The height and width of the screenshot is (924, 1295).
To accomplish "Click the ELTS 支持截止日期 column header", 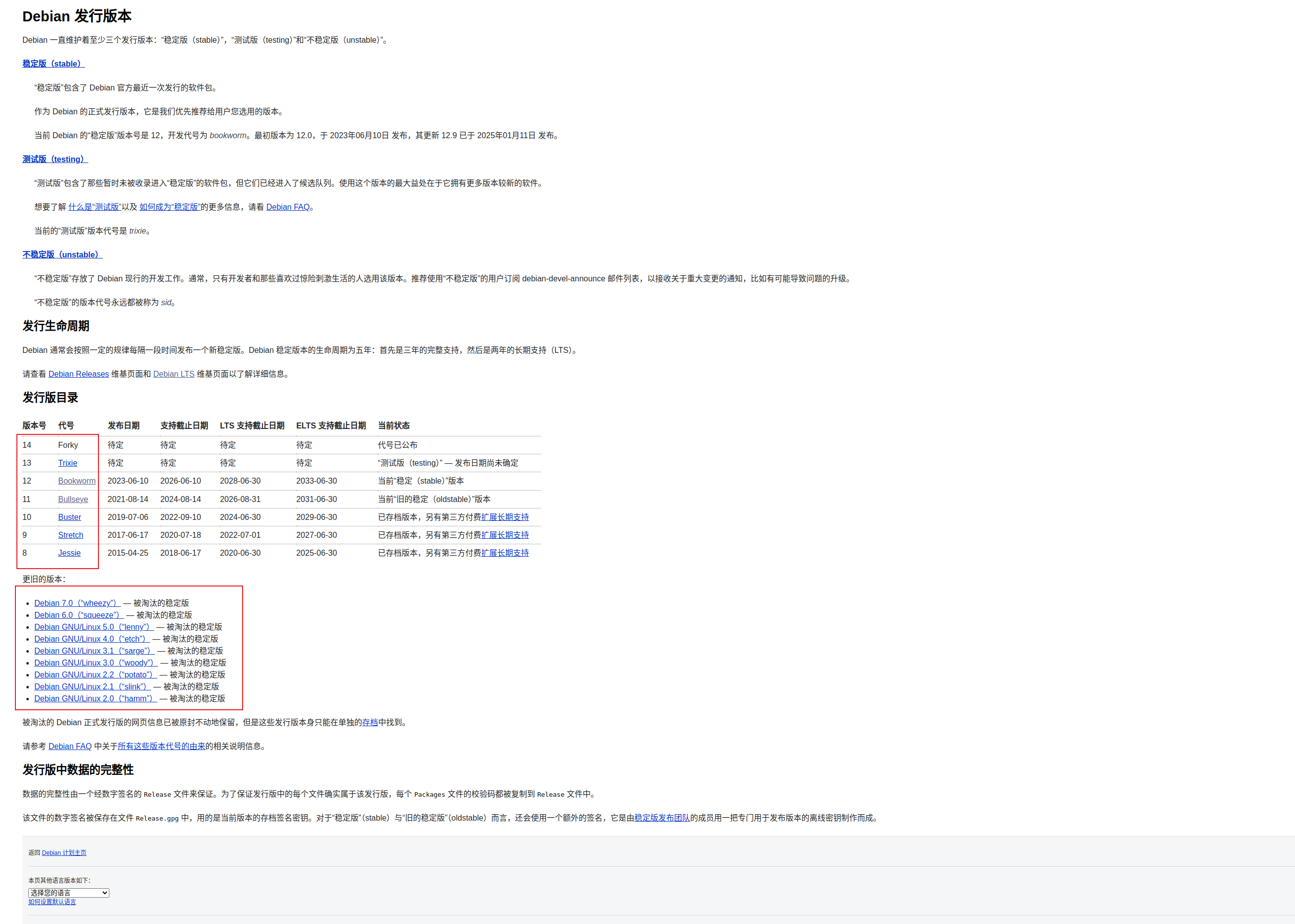I will [331, 425].
